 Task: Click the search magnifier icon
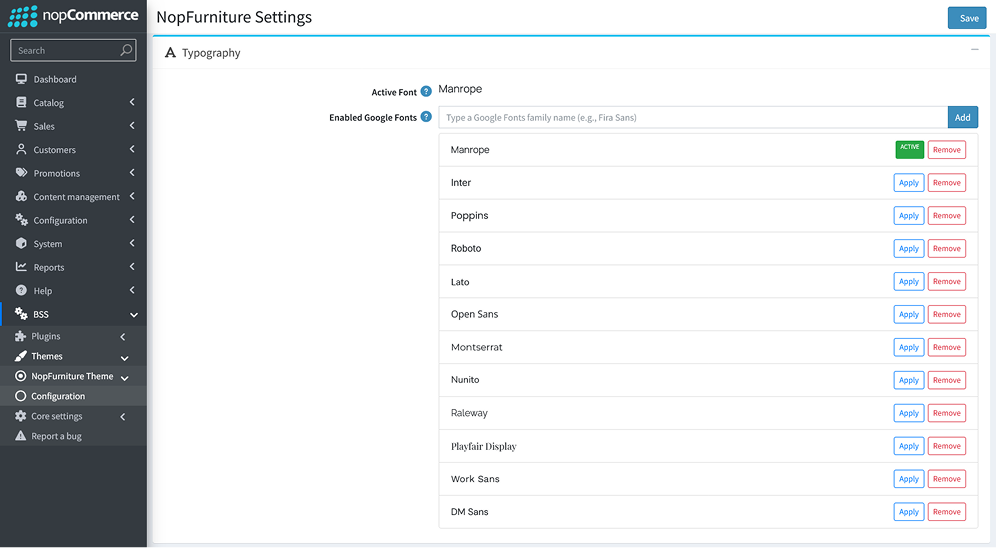coord(126,50)
